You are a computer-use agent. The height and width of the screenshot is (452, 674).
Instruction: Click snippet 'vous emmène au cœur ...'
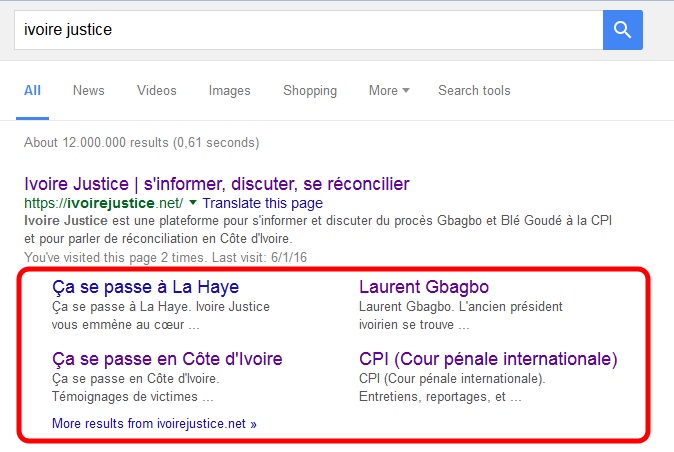(126, 324)
